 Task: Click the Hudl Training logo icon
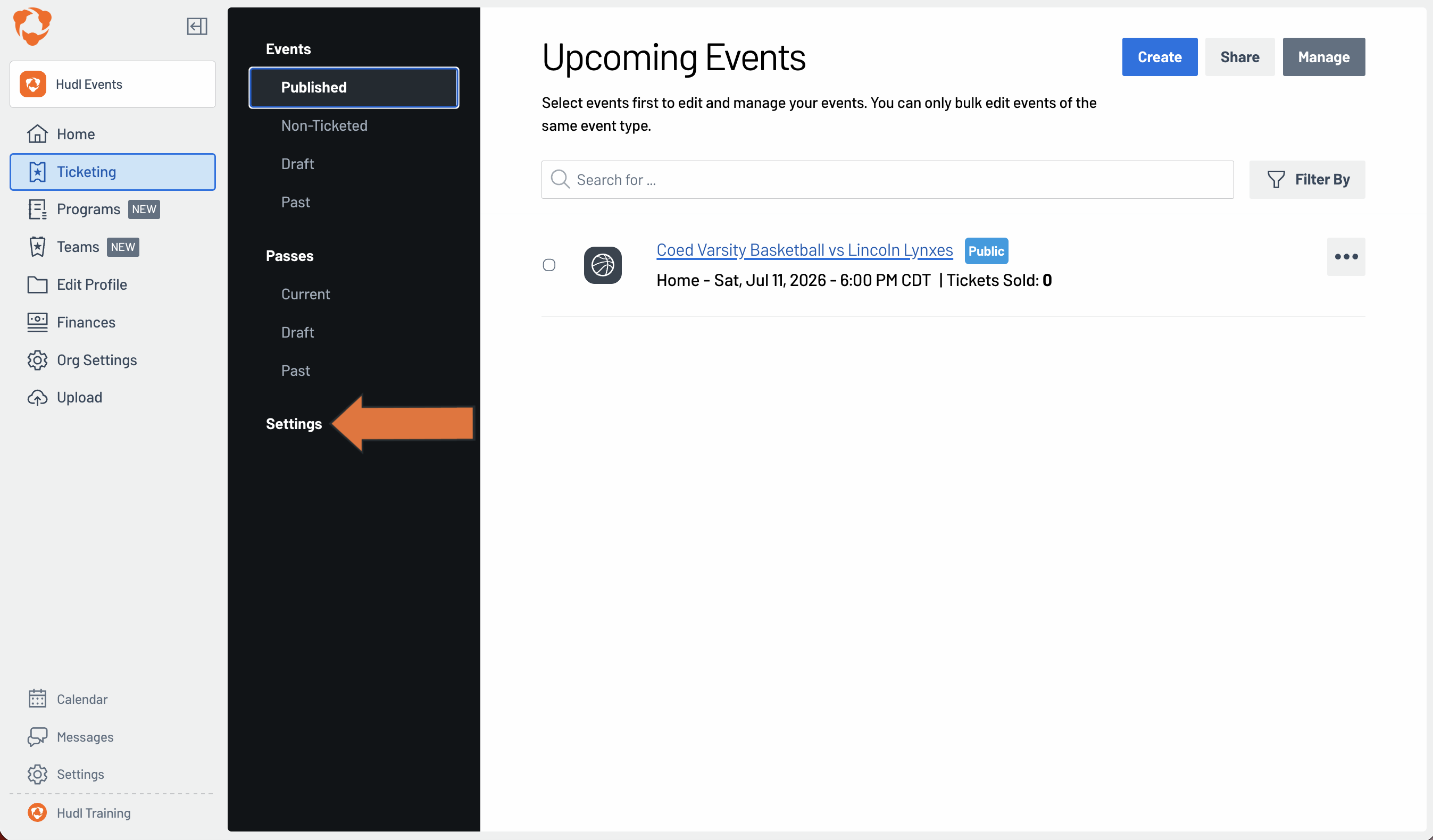(38, 812)
